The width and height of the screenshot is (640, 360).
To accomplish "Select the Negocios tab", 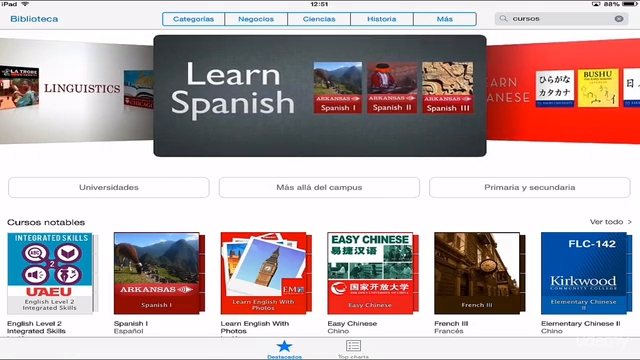I will point(256,19).
